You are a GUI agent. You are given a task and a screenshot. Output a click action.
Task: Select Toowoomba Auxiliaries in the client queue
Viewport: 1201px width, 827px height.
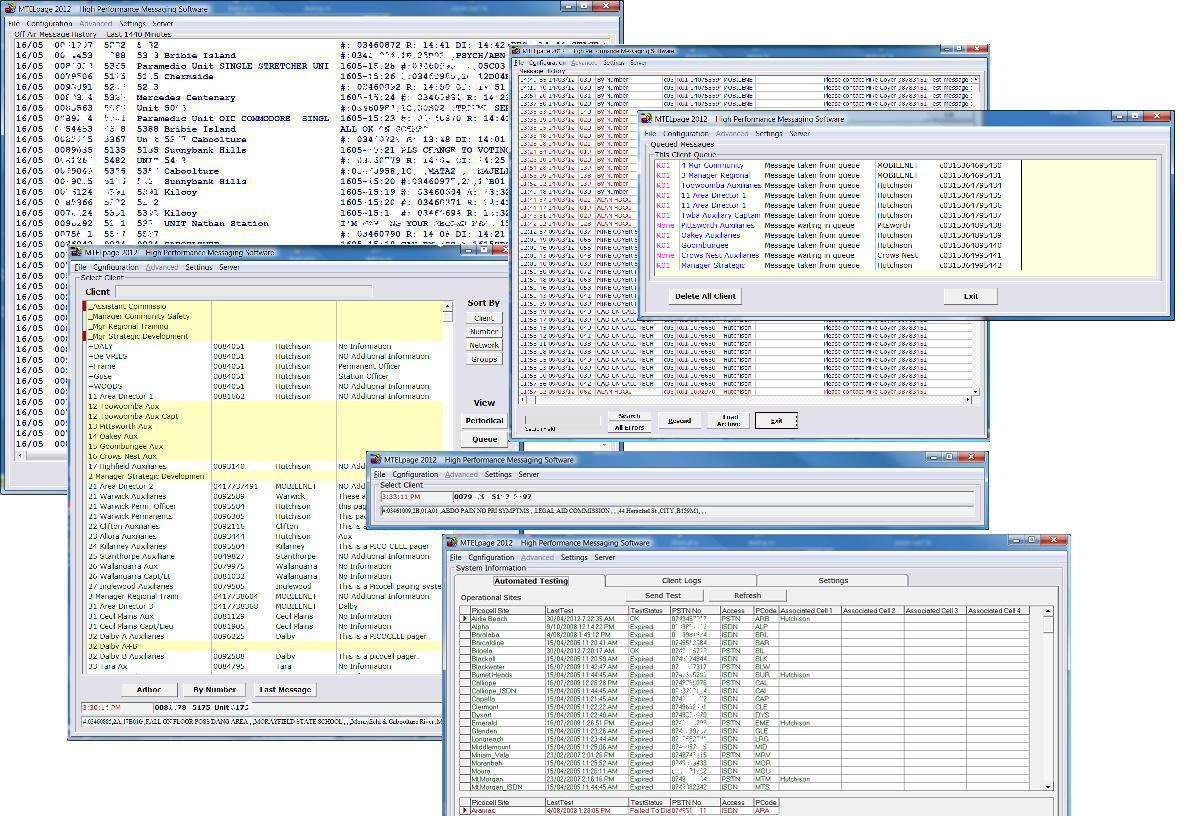[x=720, y=185]
